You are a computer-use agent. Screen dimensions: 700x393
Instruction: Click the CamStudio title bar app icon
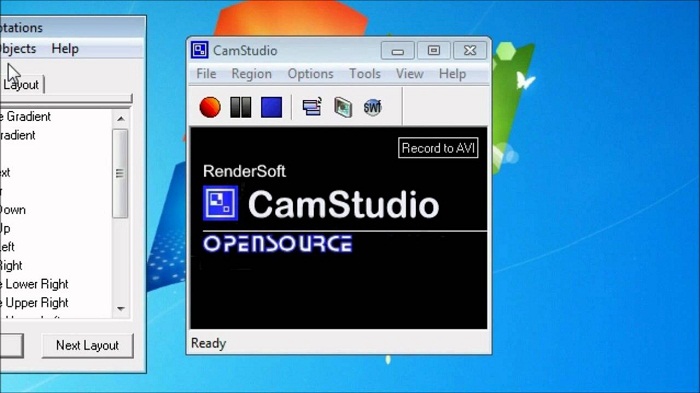pyautogui.click(x=200, y=50)
